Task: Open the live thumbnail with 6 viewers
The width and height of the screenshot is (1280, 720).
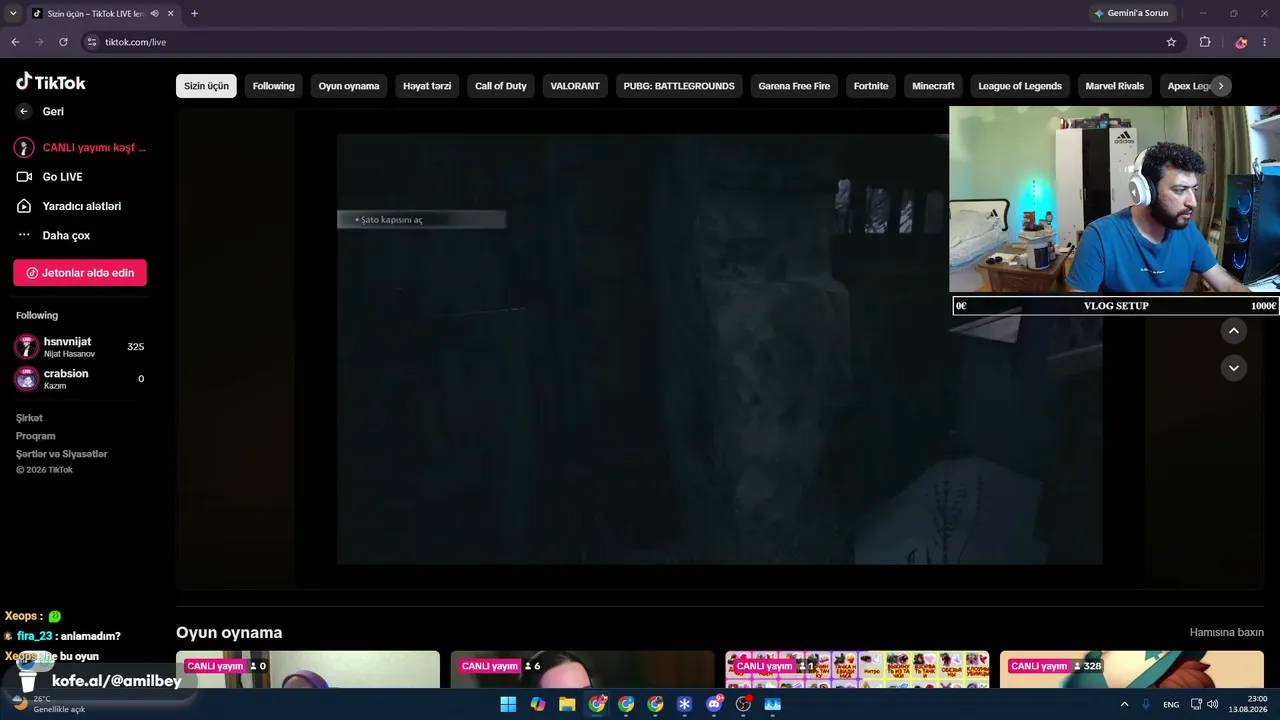Action: (x=582, y=670)
